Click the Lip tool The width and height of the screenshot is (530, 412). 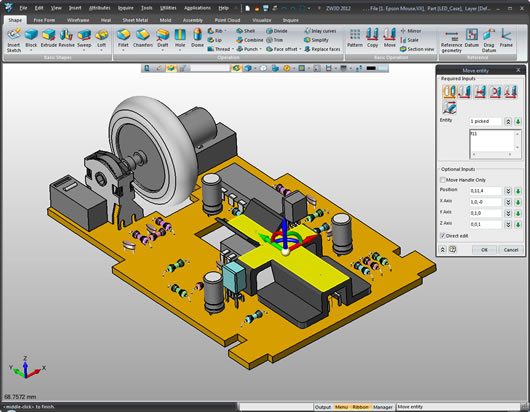point(215,40)
